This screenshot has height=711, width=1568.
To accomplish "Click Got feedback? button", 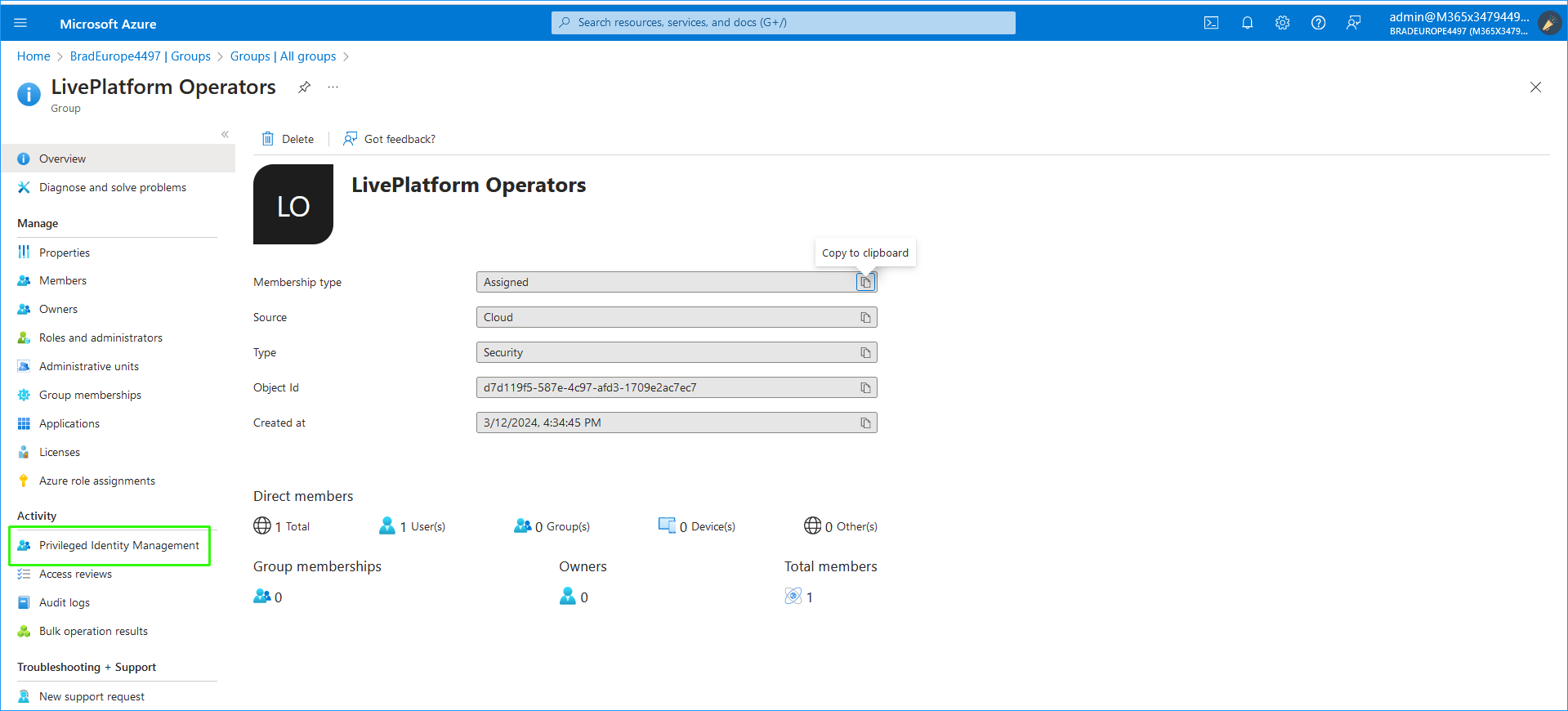I will coord(389,139).
